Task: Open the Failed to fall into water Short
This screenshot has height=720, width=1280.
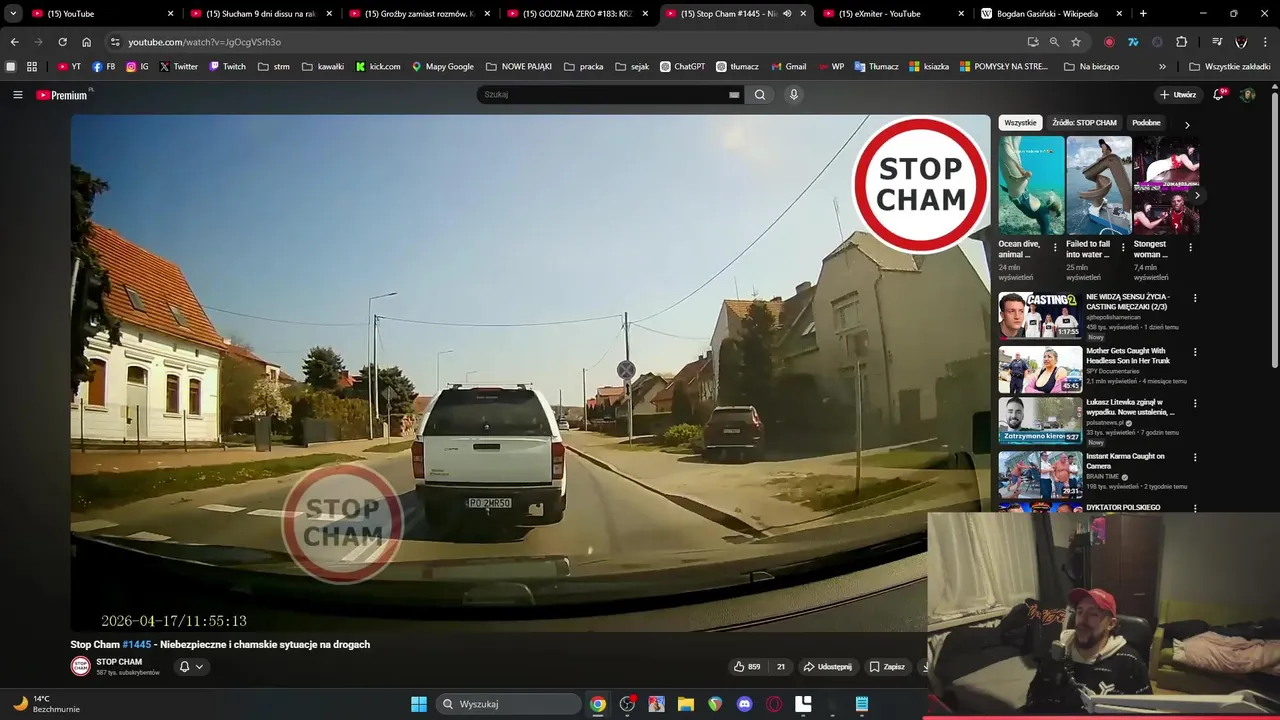Action: (1099, 186)
